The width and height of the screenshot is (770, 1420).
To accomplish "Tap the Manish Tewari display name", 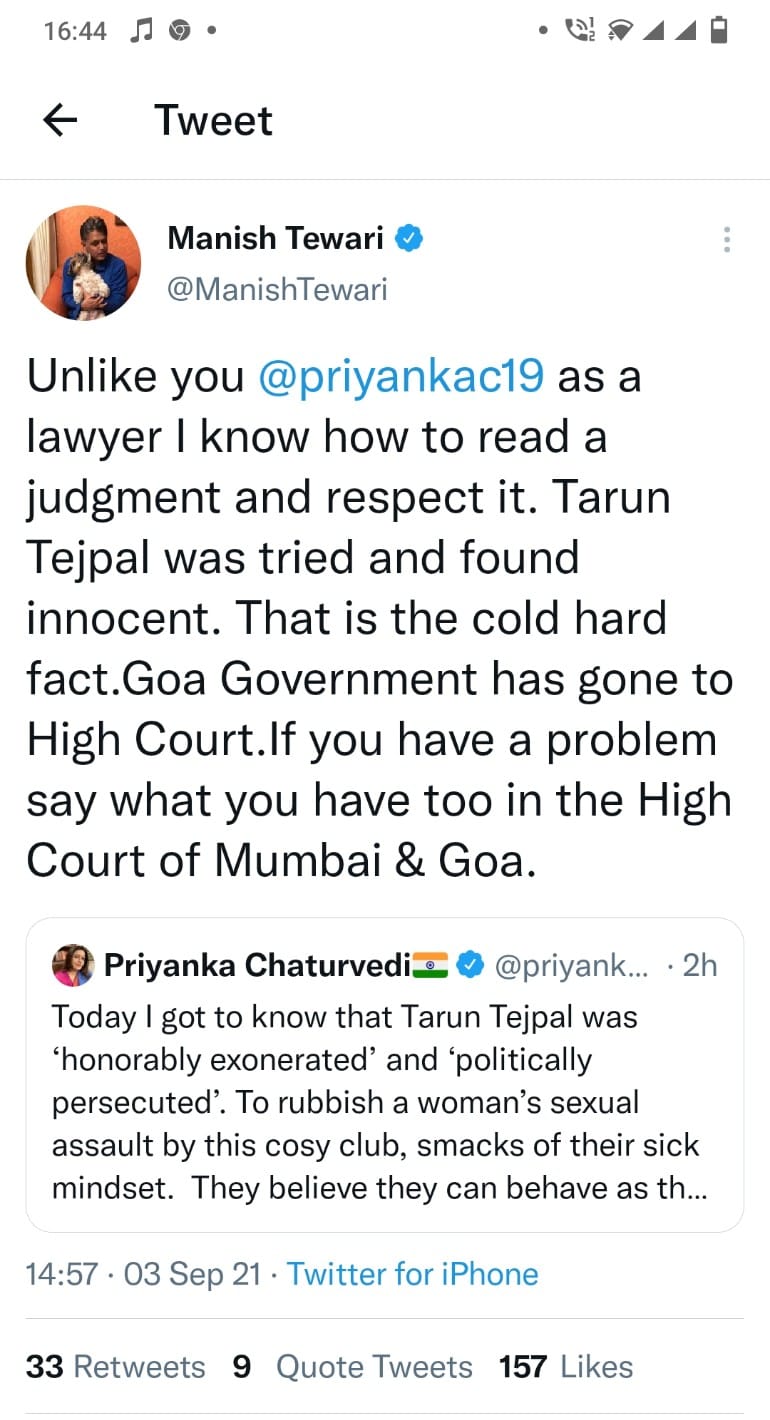I will click(x=275, y=238).
